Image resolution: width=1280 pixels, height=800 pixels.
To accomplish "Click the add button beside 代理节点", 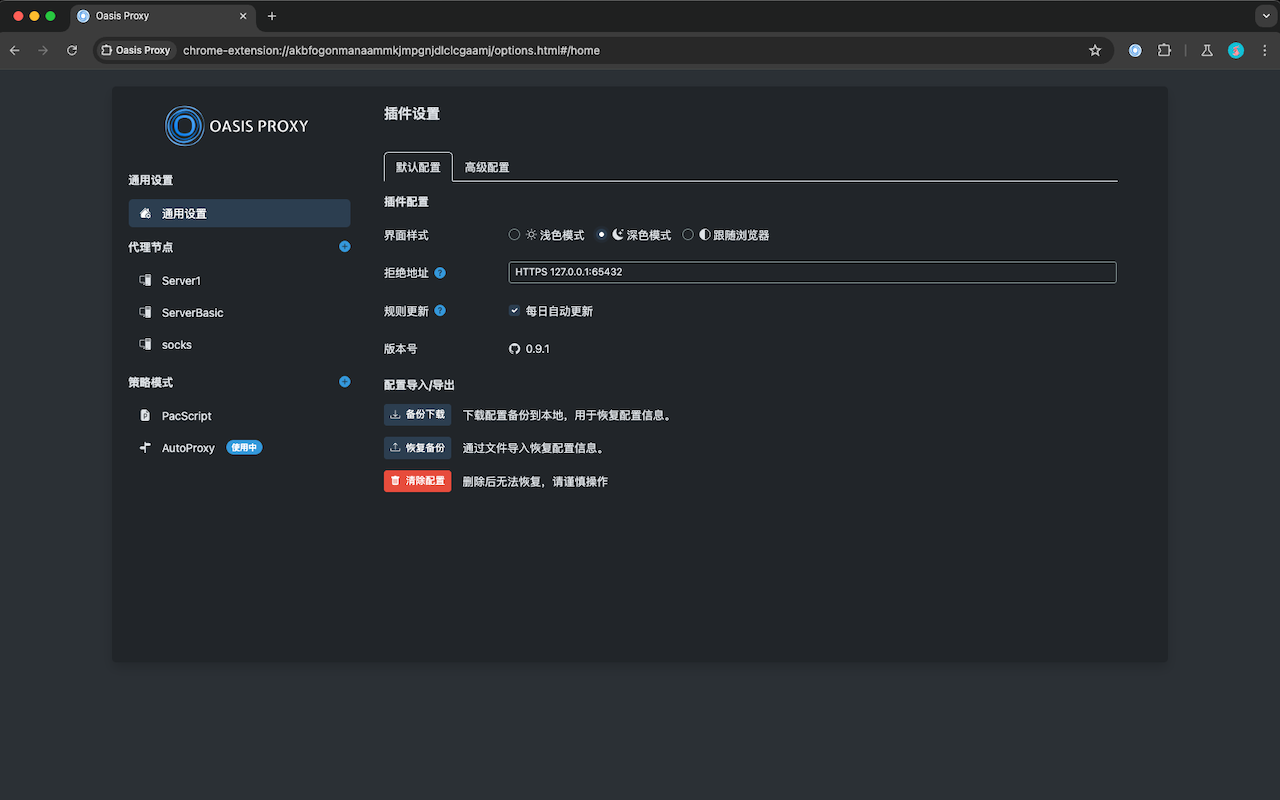I will [x=344, y=246].
